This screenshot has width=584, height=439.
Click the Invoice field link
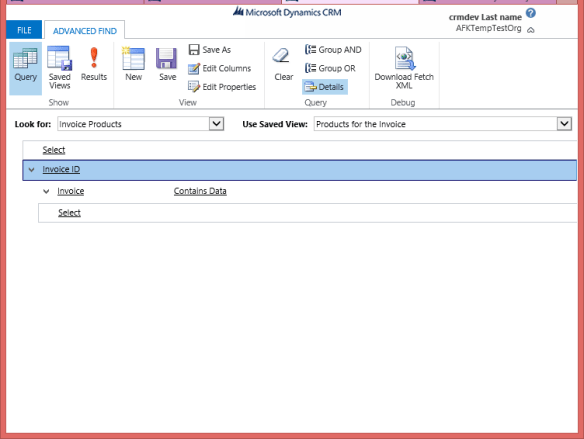click(x=70, y=191)
